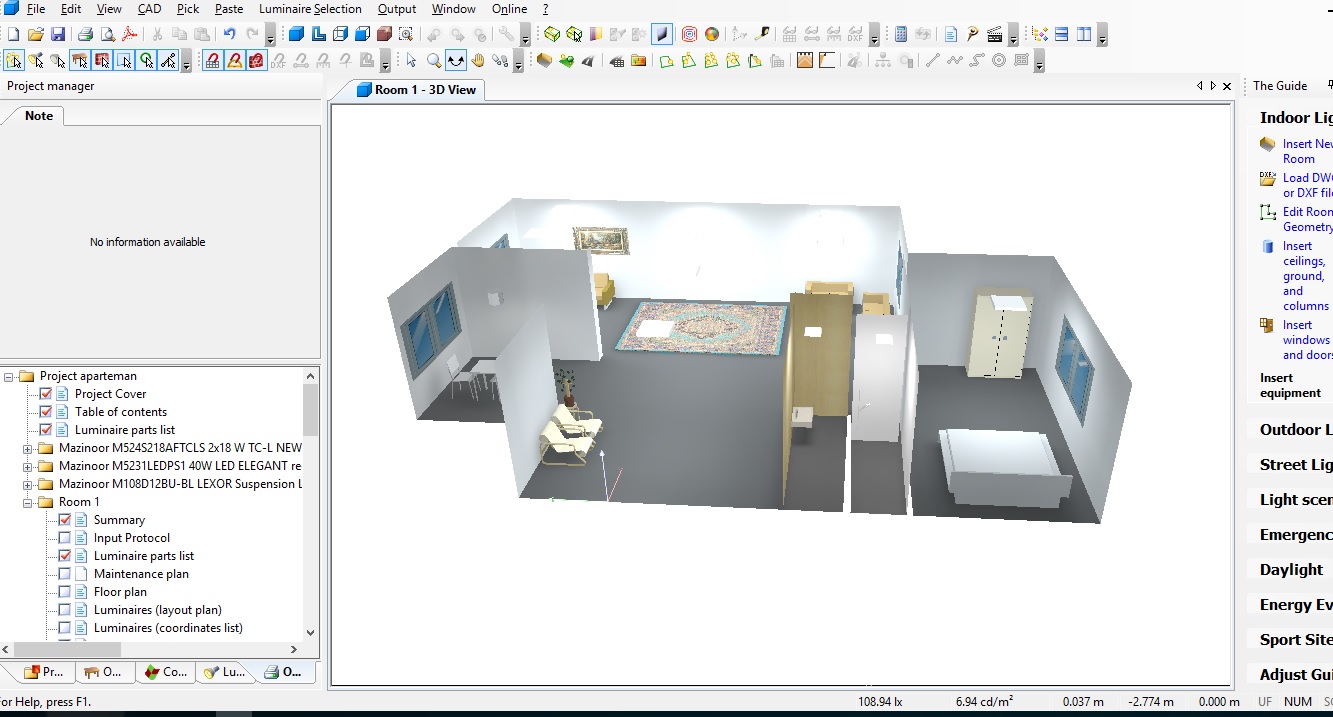The height and width of the screenshot is (717, 1333).
Task: Click the Save project icon
Action: tap(58, 34)
